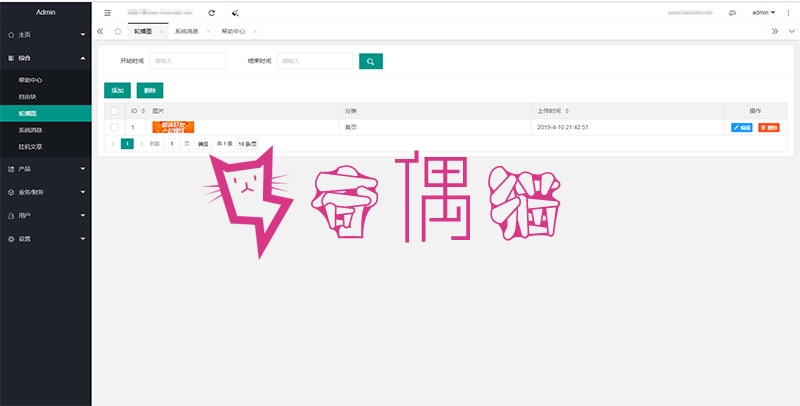Click the Admin logo title
Image resolution: width=800 pixels, height=406 pixels.
(x=46, y=12)
